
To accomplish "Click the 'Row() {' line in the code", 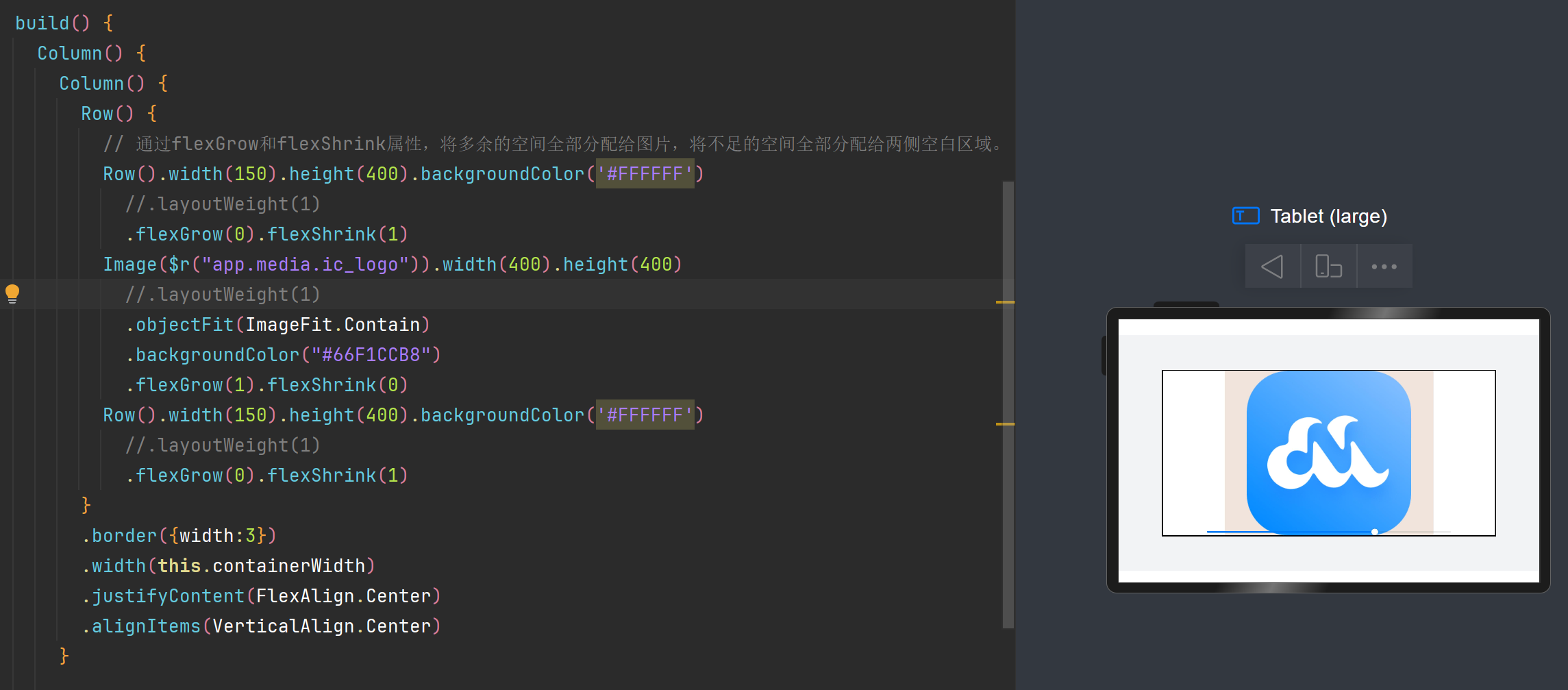I will point(119,114).
